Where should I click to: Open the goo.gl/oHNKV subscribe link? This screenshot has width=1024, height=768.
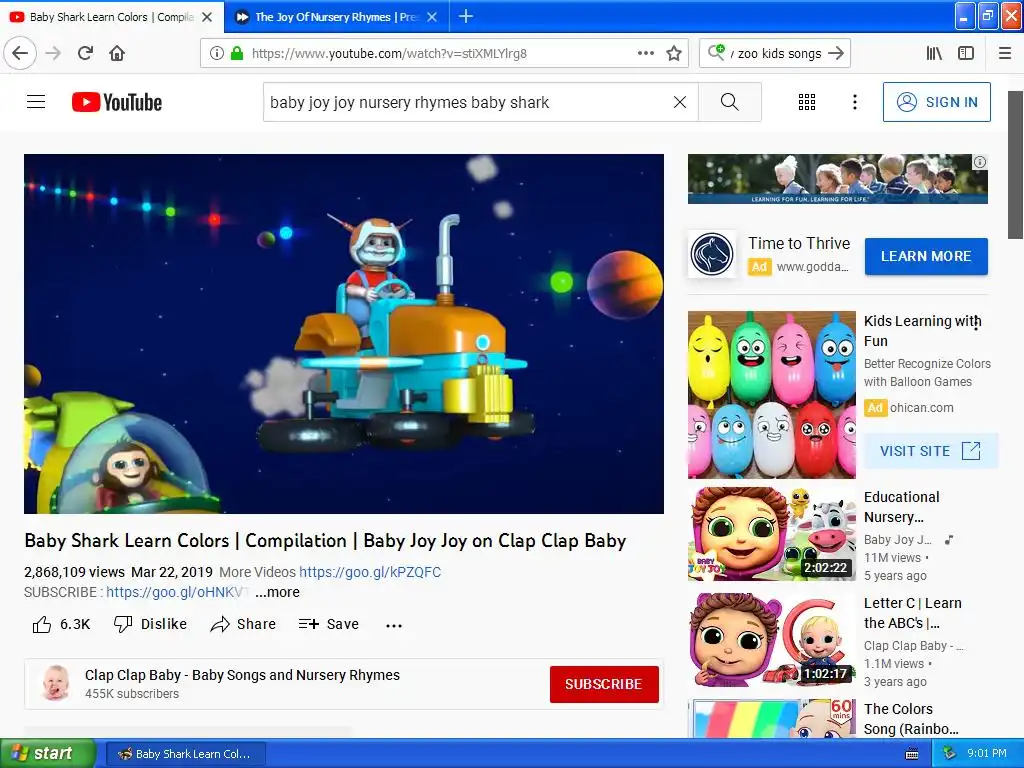[177, 592]
